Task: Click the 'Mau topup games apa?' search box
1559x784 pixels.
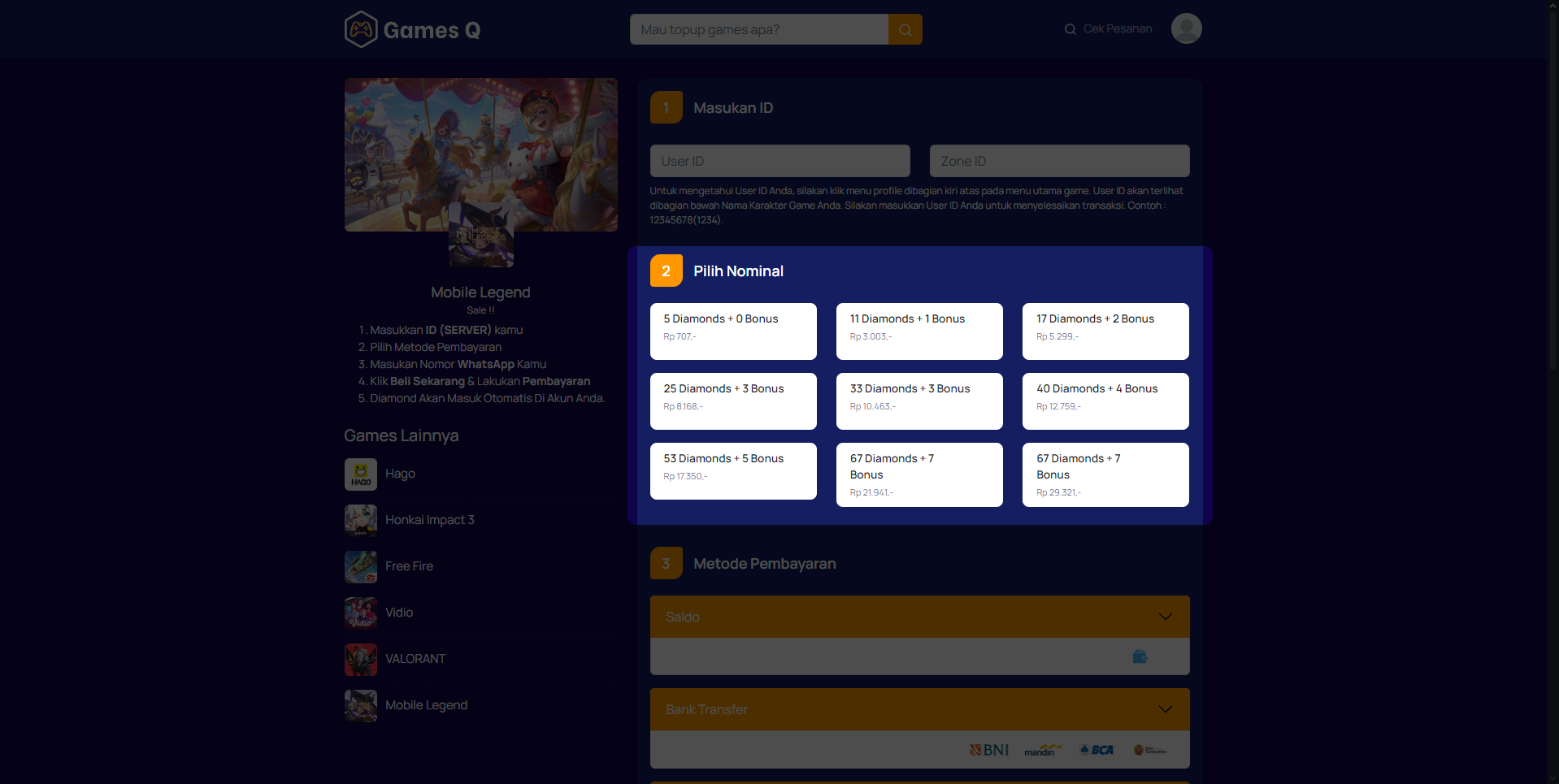Action: coord(759,29)
